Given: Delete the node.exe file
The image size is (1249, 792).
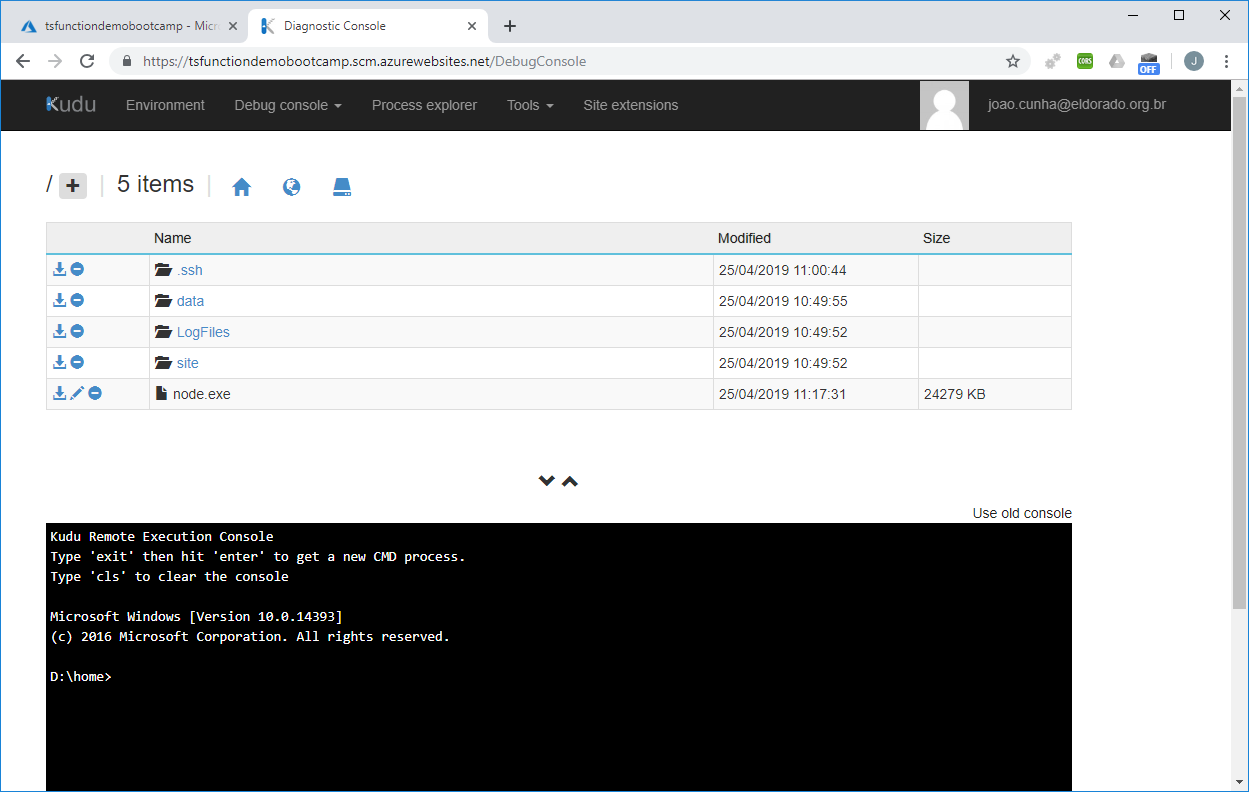Looking at the screenshot, I should coord(95,394).
